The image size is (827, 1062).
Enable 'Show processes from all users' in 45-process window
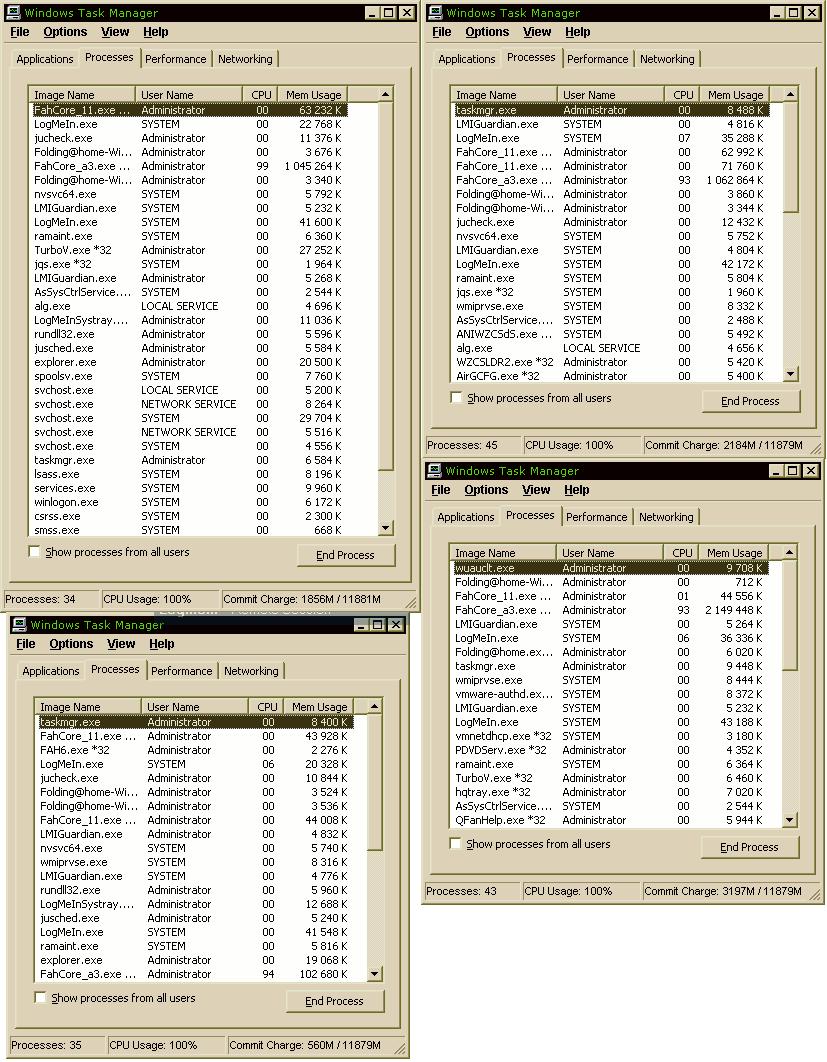click(x=456, y=398)
